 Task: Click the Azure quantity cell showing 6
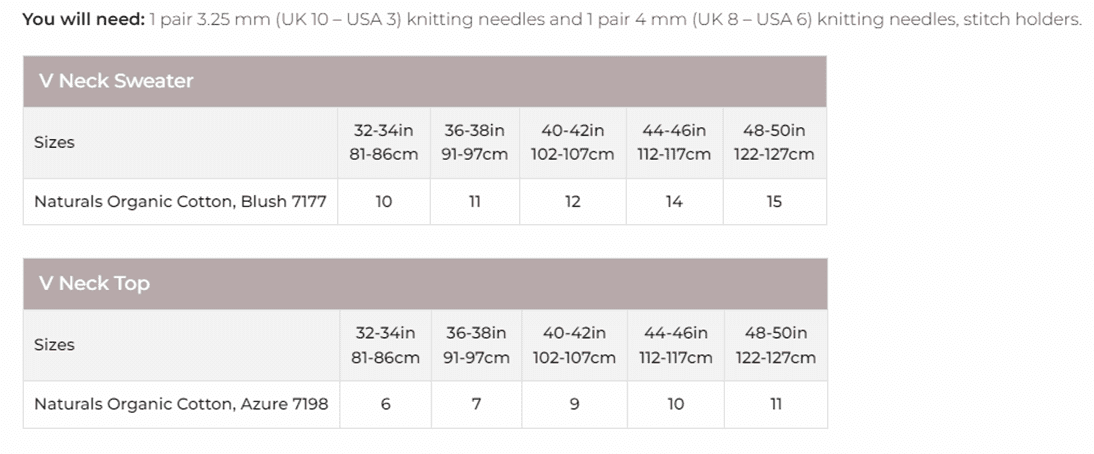(x=385, y=404)
